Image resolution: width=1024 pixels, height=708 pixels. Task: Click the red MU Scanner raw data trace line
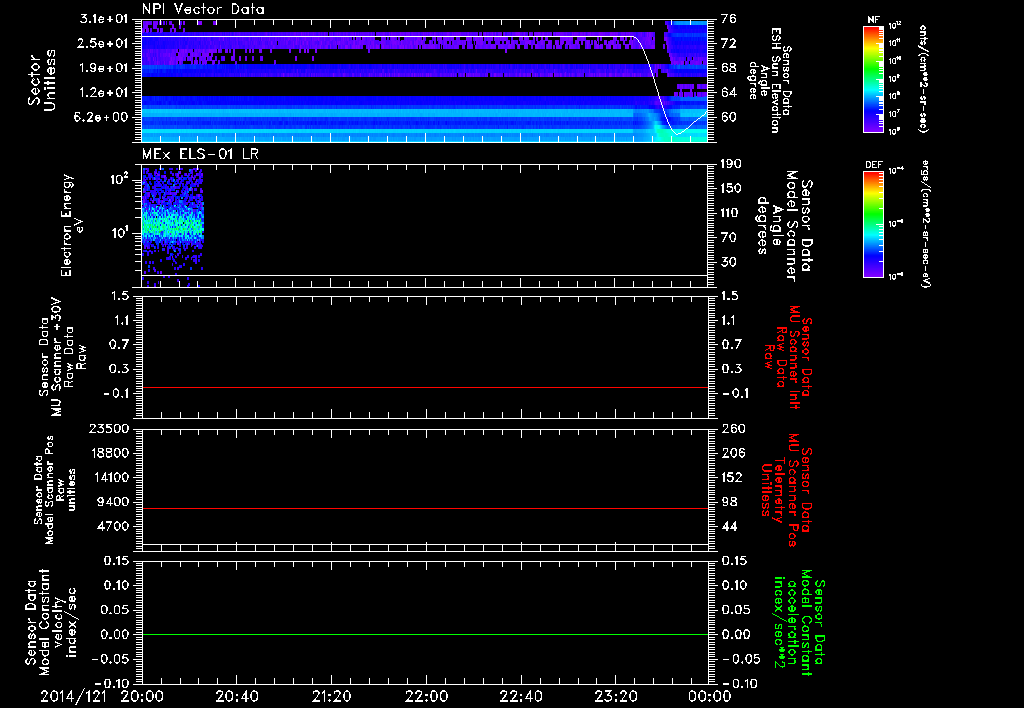pos(425,387)
